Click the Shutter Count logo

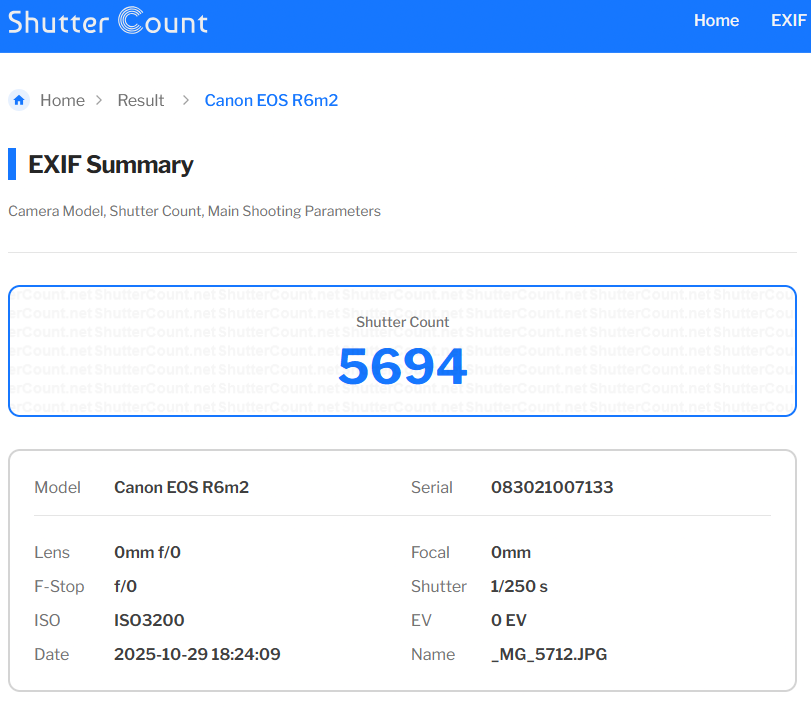(x=108, y=21)
